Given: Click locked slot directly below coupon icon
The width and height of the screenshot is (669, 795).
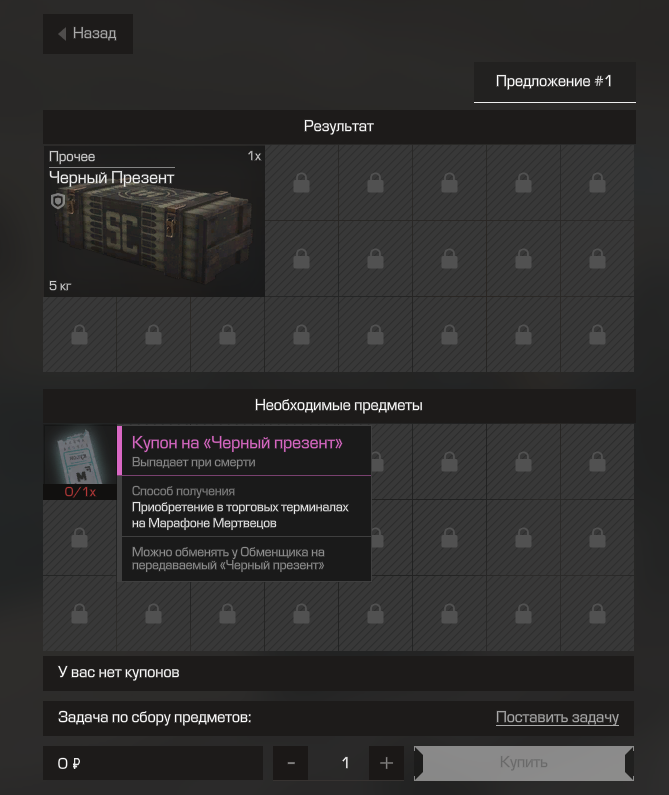Looking at the screenshot, I should 80,538.
